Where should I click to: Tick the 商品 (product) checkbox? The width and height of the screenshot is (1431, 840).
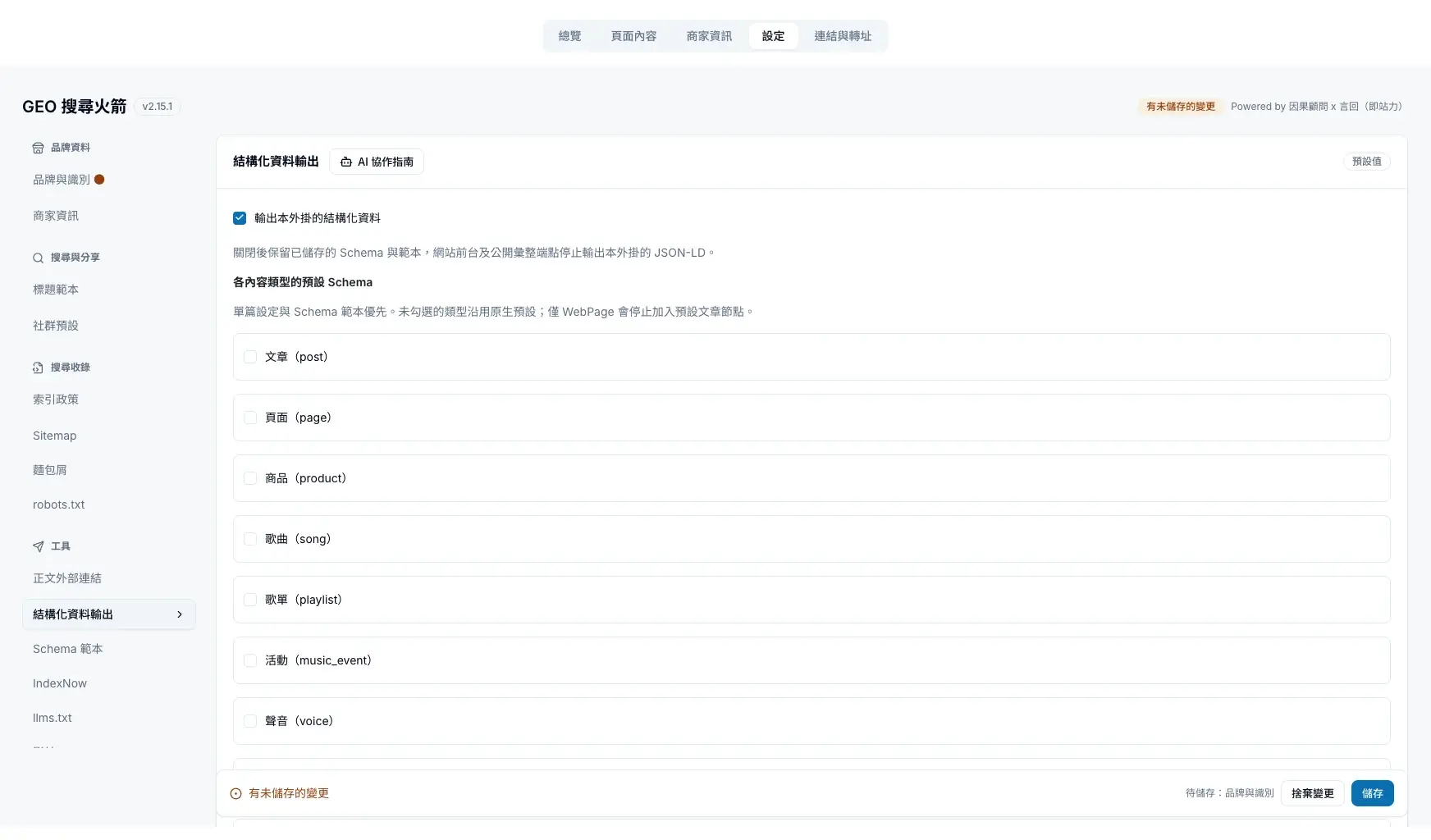click(250, 478)
